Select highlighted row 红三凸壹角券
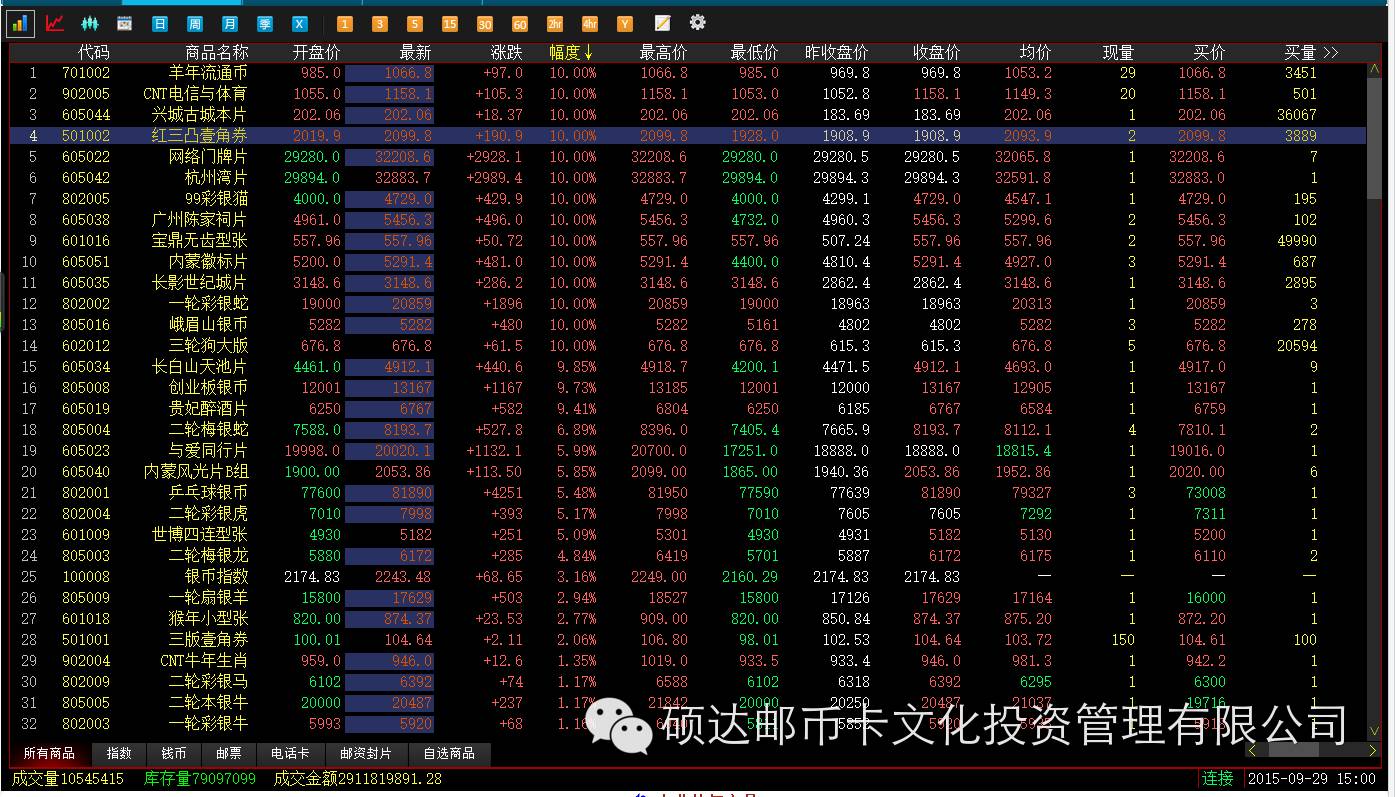The image size is (1395, 797). point(688,136)
